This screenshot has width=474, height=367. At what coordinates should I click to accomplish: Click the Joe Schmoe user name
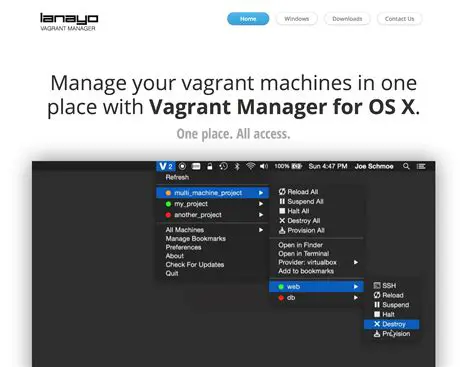(x=374, y=166)
